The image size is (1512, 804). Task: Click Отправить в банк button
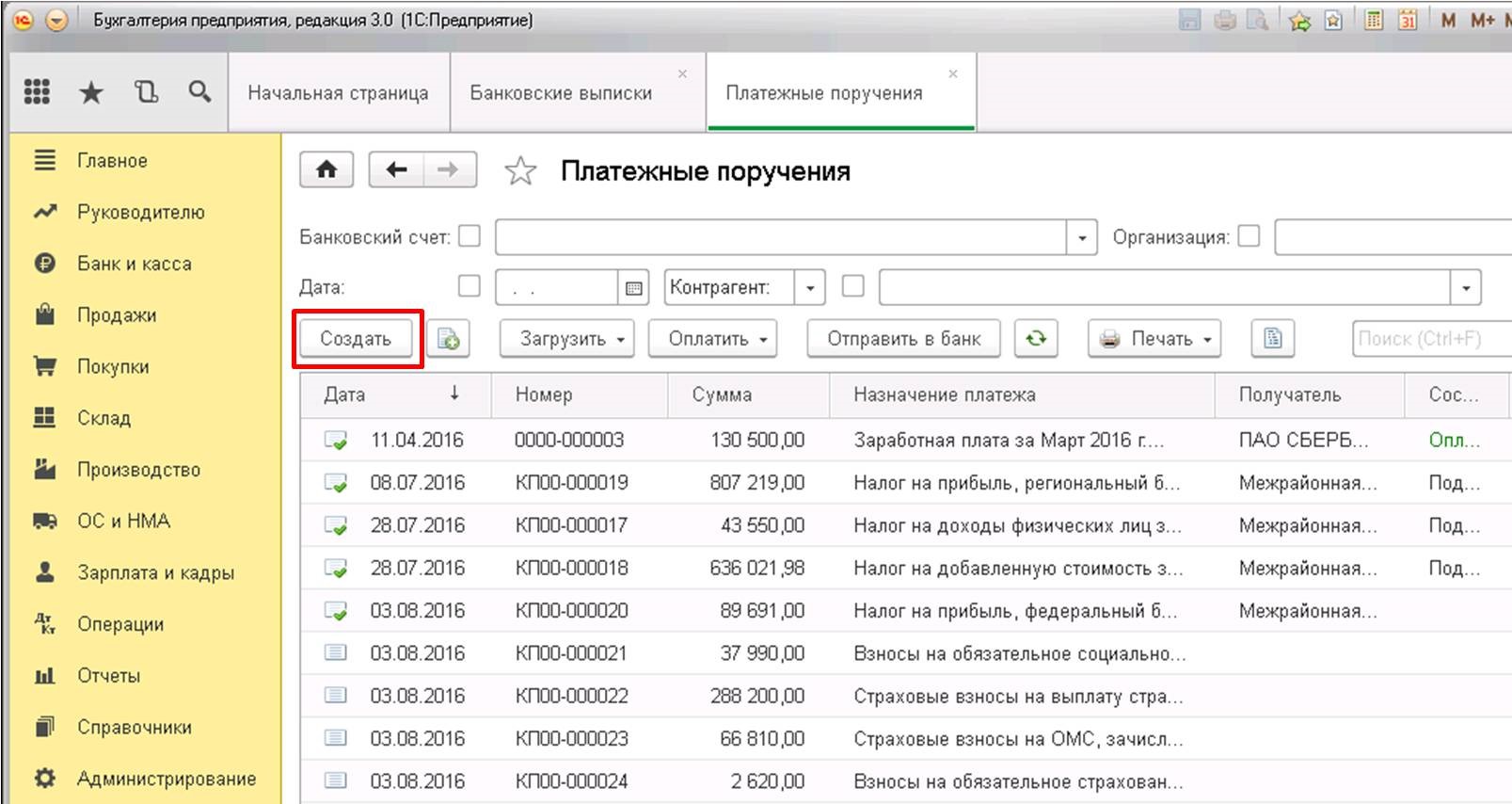[x=904, y=339]
